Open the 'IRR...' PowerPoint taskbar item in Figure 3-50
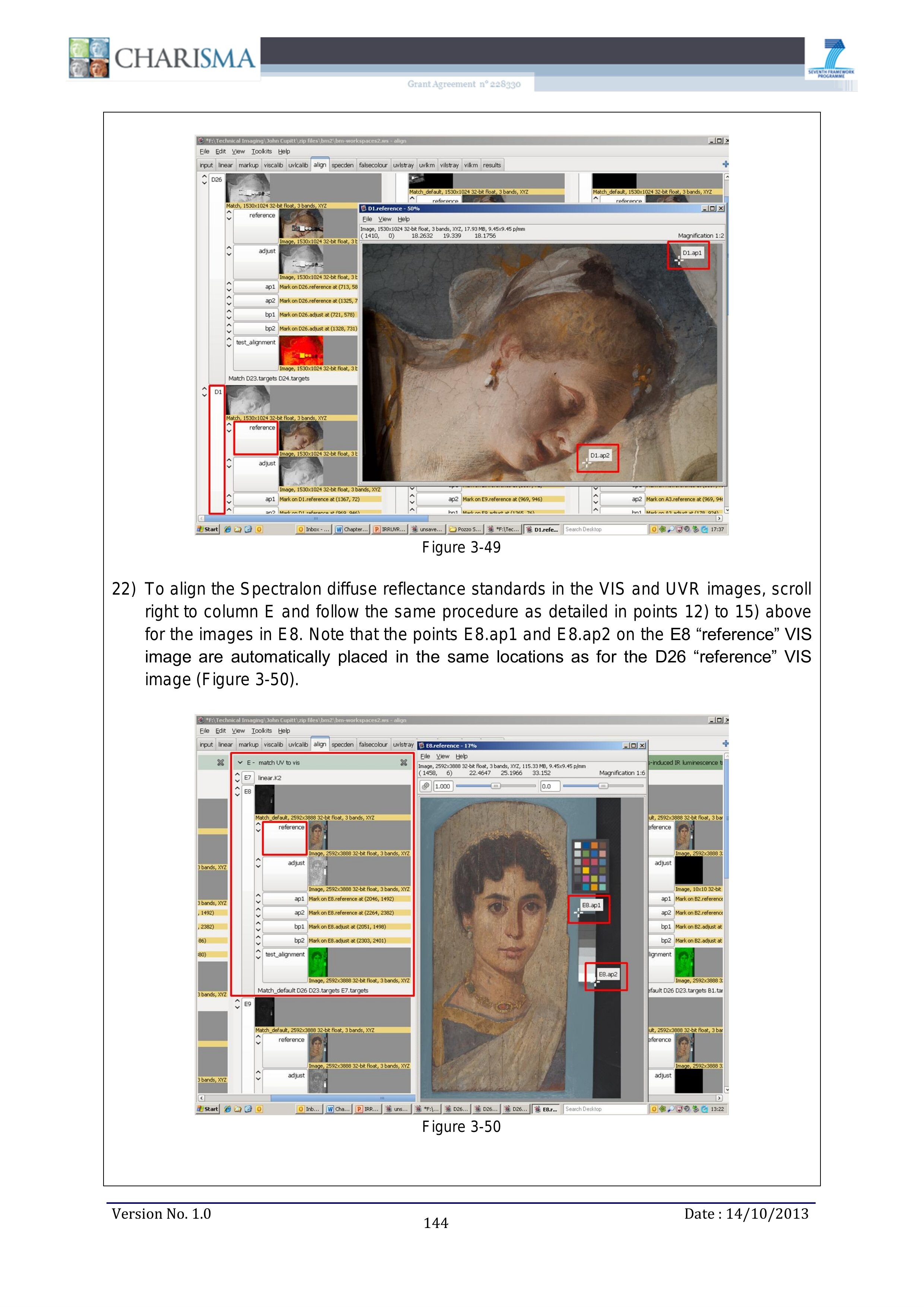Viewport: 924px width, 1307px height. (x=367, y=1109)
